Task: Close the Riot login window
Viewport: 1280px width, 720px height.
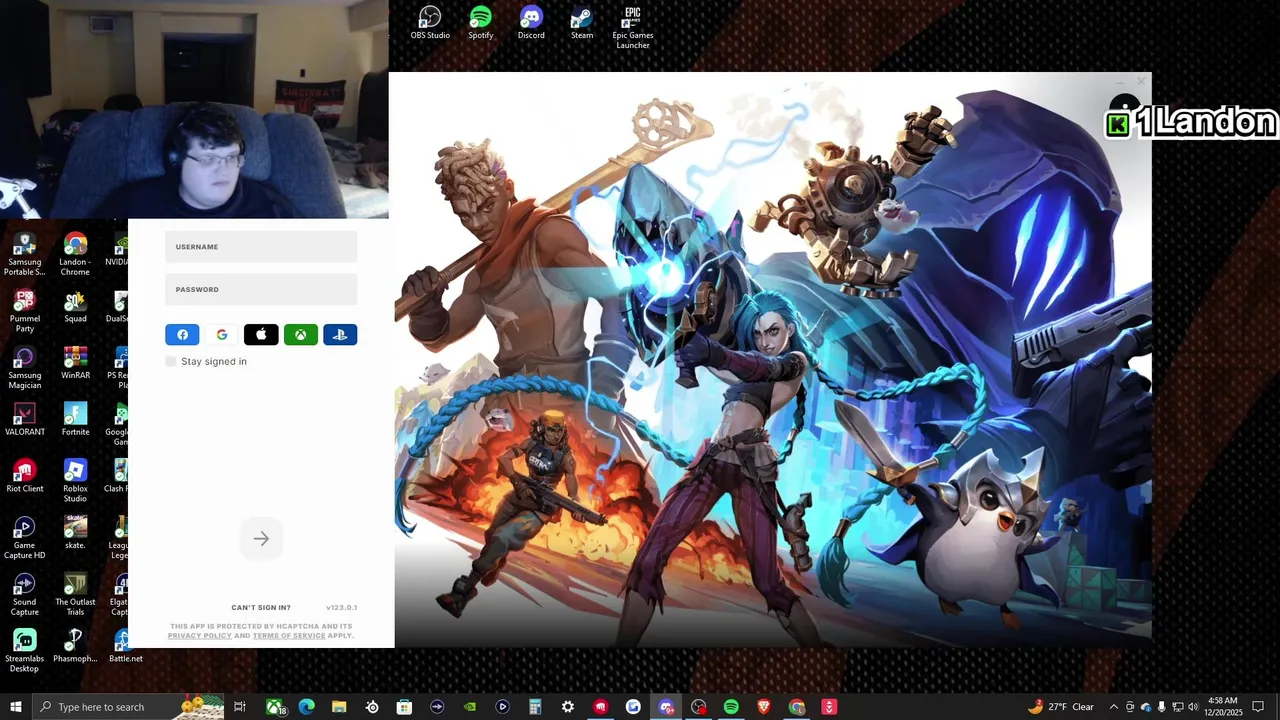Action: point(1141,82)
